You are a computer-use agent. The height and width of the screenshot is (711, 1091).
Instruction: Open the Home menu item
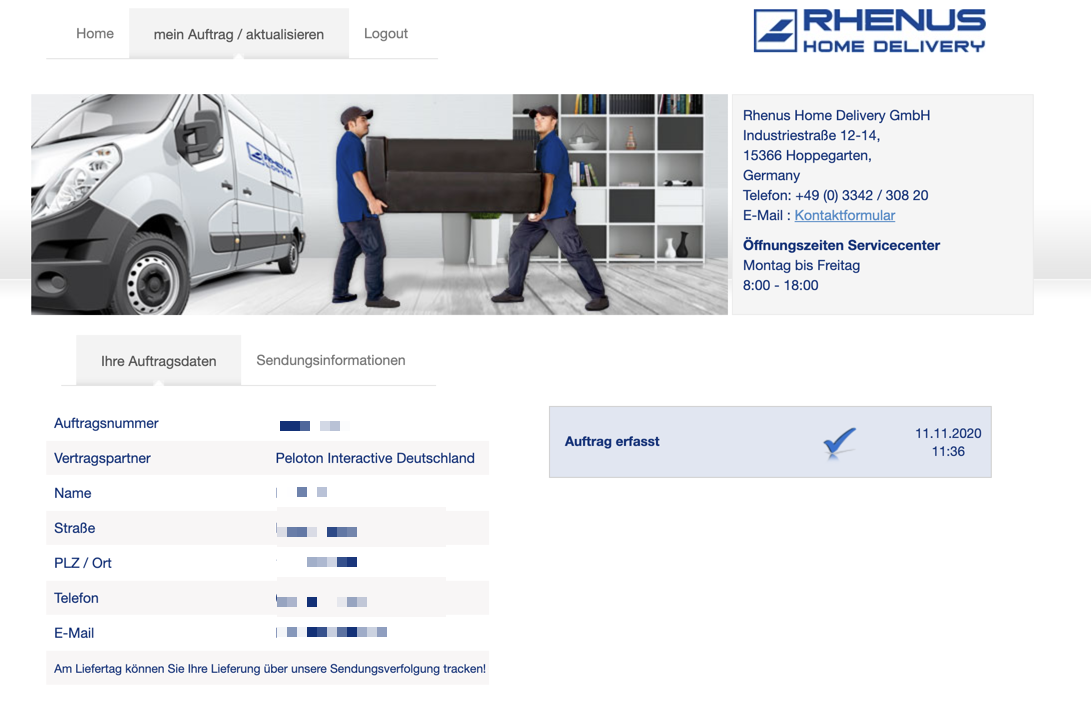tap(95, 33)
